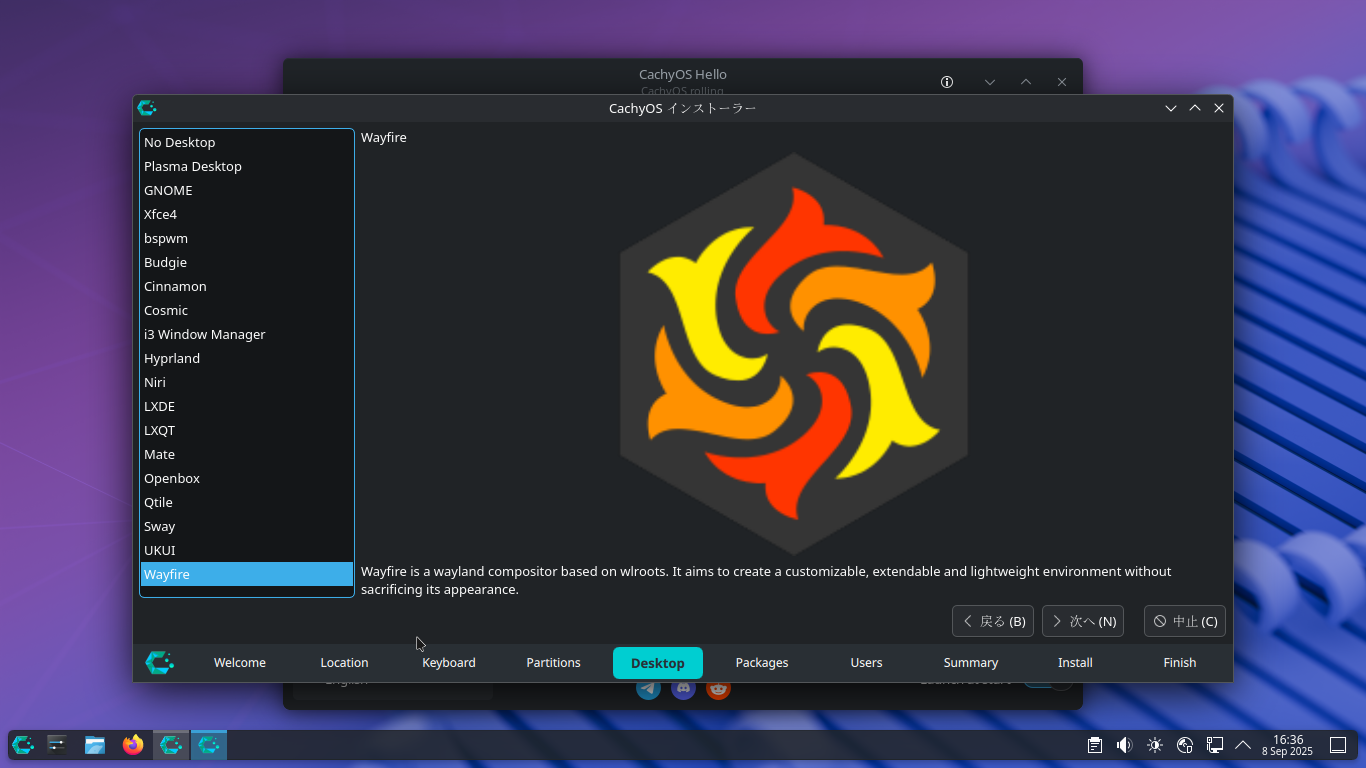Select Mate in the desktop list
The height and width of the screenshot is (768, 1366).
247,454
